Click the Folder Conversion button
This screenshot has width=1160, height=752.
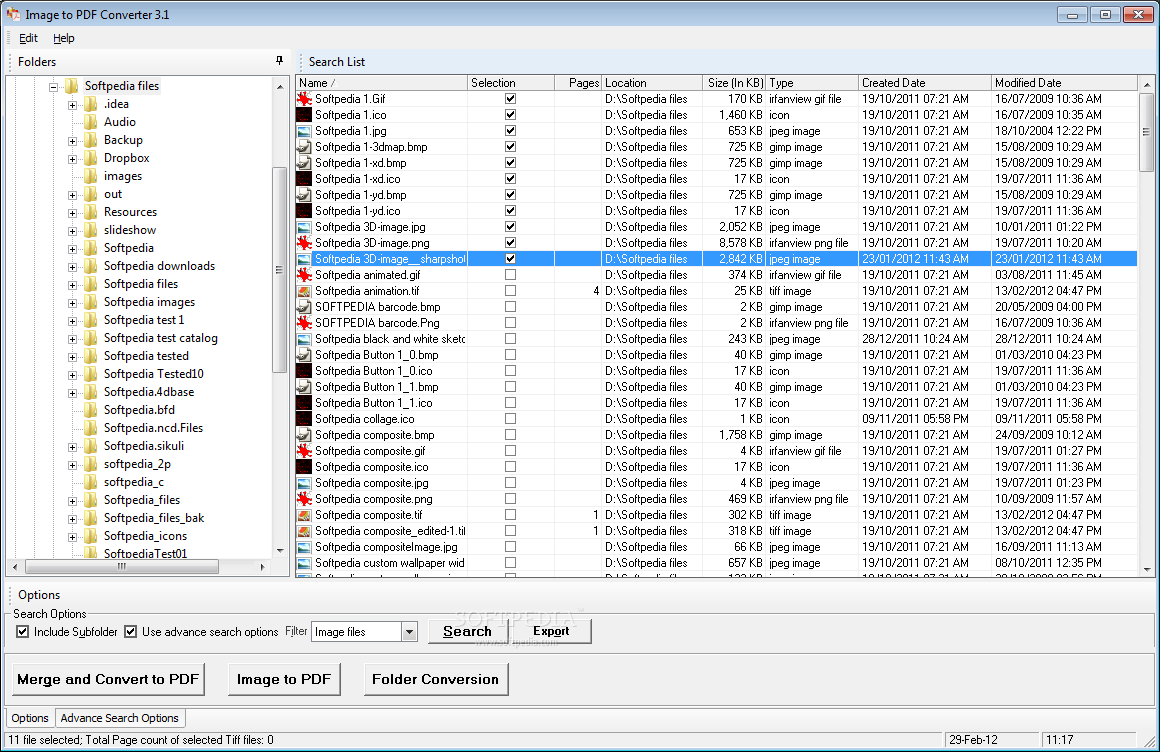click(436, 679)
